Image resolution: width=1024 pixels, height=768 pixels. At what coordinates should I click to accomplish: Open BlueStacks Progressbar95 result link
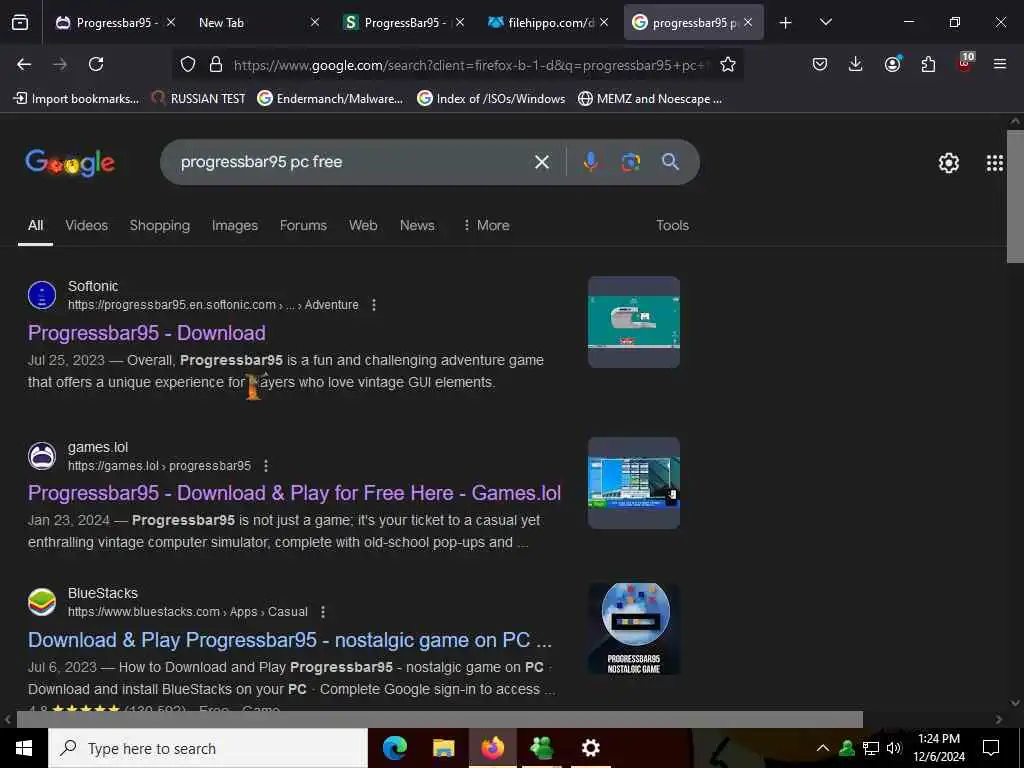click(x=289, y=640)
